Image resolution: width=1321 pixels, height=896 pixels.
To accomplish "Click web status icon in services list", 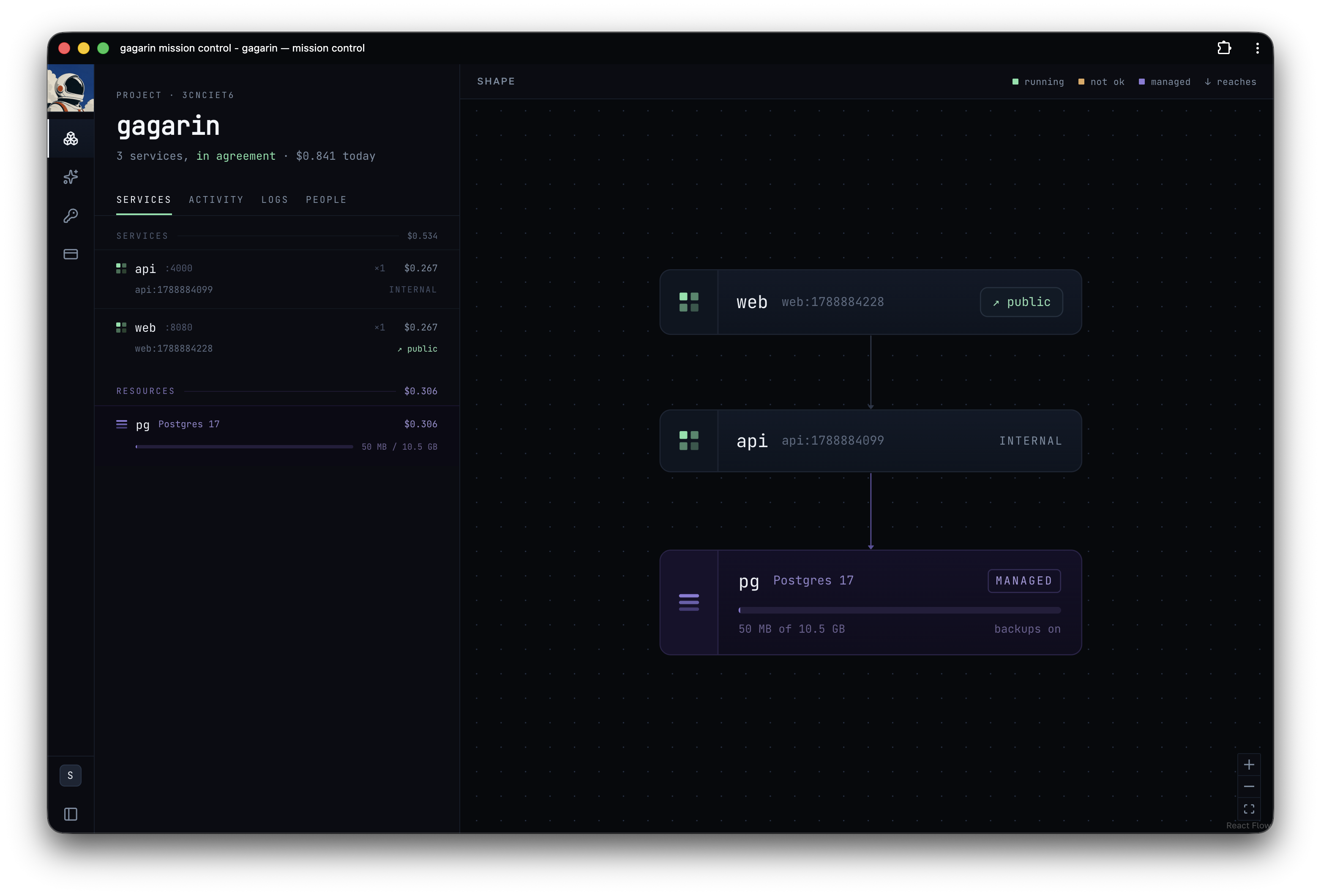I will coord(121,328).
